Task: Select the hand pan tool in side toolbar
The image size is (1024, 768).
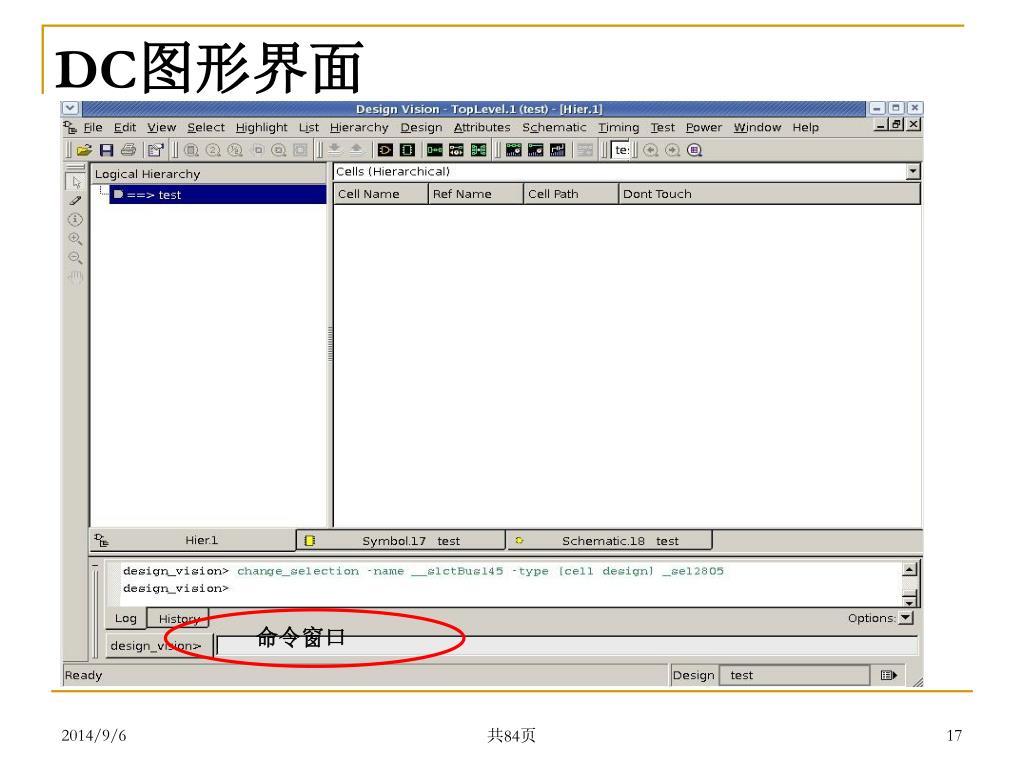Action: [x=76, y=277]
